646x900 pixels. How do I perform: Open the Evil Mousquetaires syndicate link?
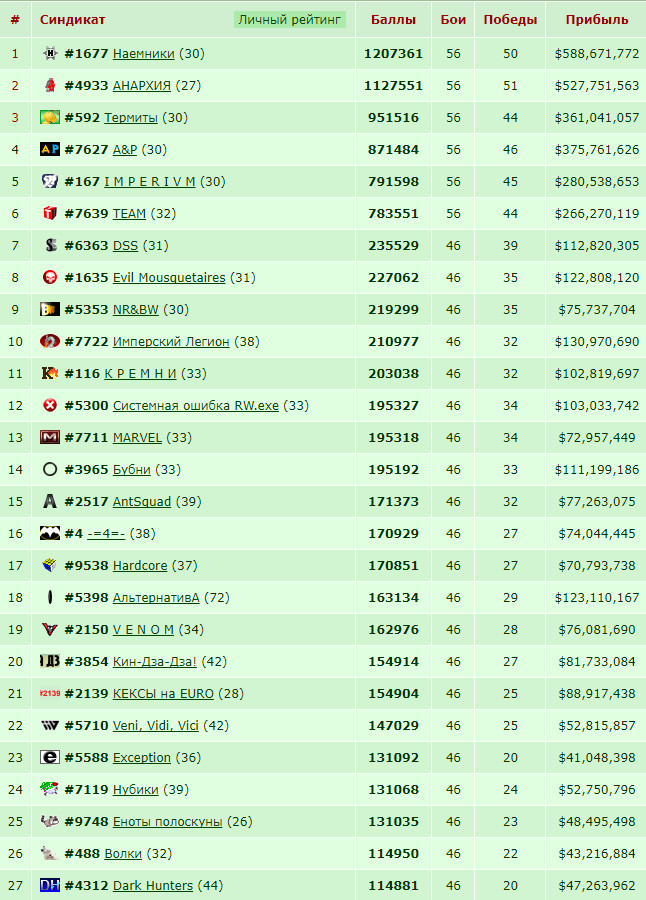click(x=169, y=278)
